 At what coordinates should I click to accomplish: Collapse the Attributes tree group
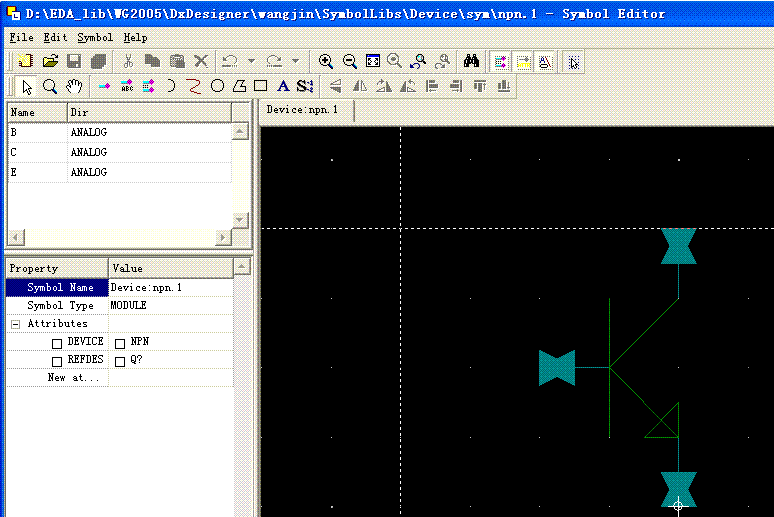tap(16, 324)
